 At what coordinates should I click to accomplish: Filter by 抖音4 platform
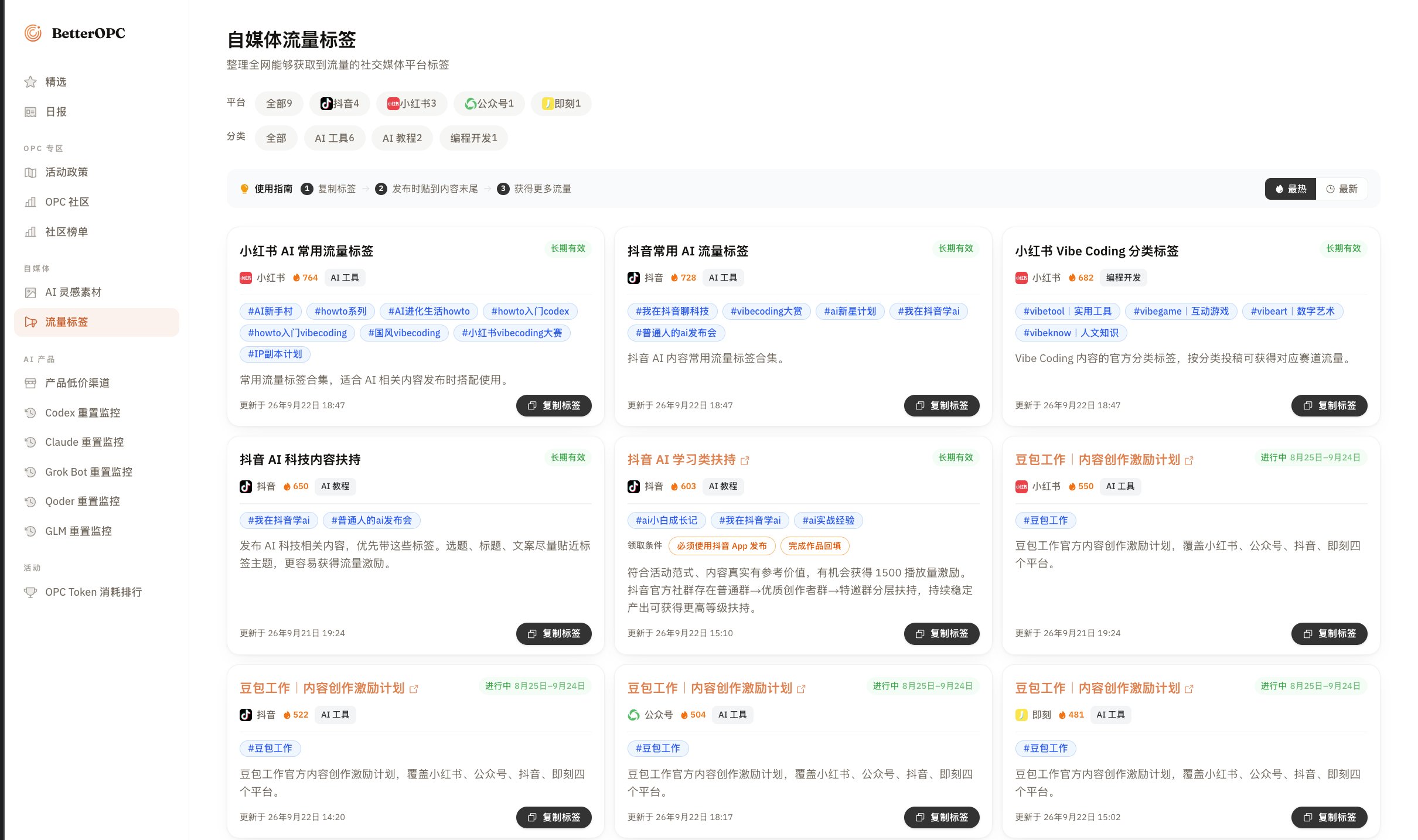[340, 104]
